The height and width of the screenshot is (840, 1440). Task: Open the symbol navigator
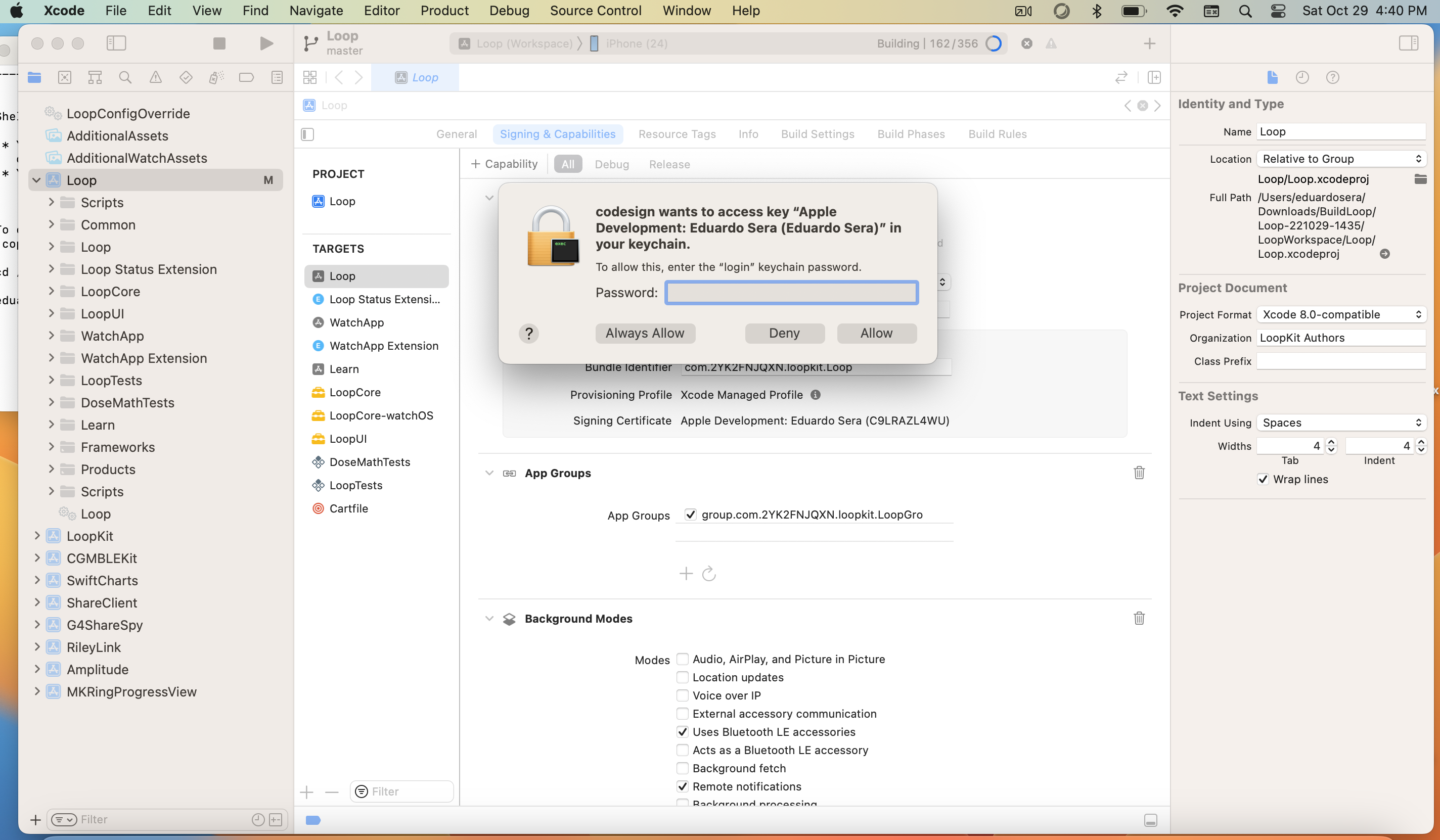coord(95,77)
